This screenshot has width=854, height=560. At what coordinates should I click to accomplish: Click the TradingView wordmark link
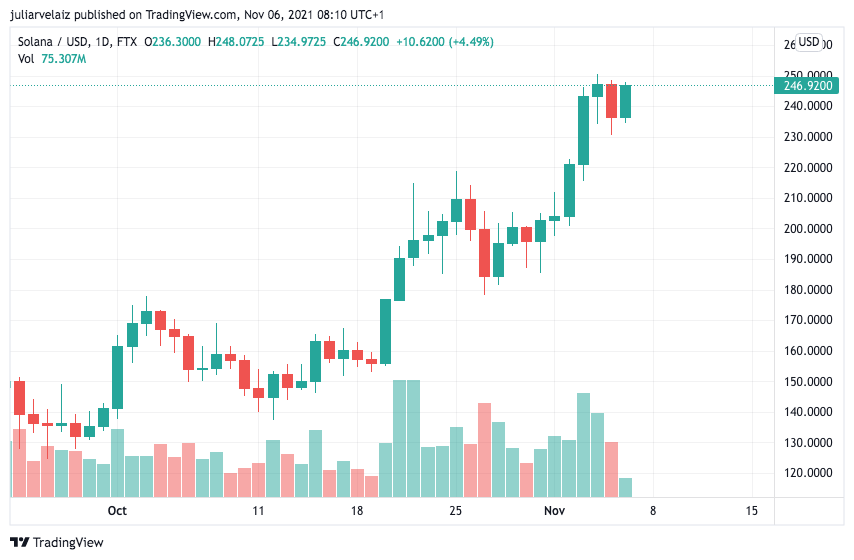tap(68, 543)
